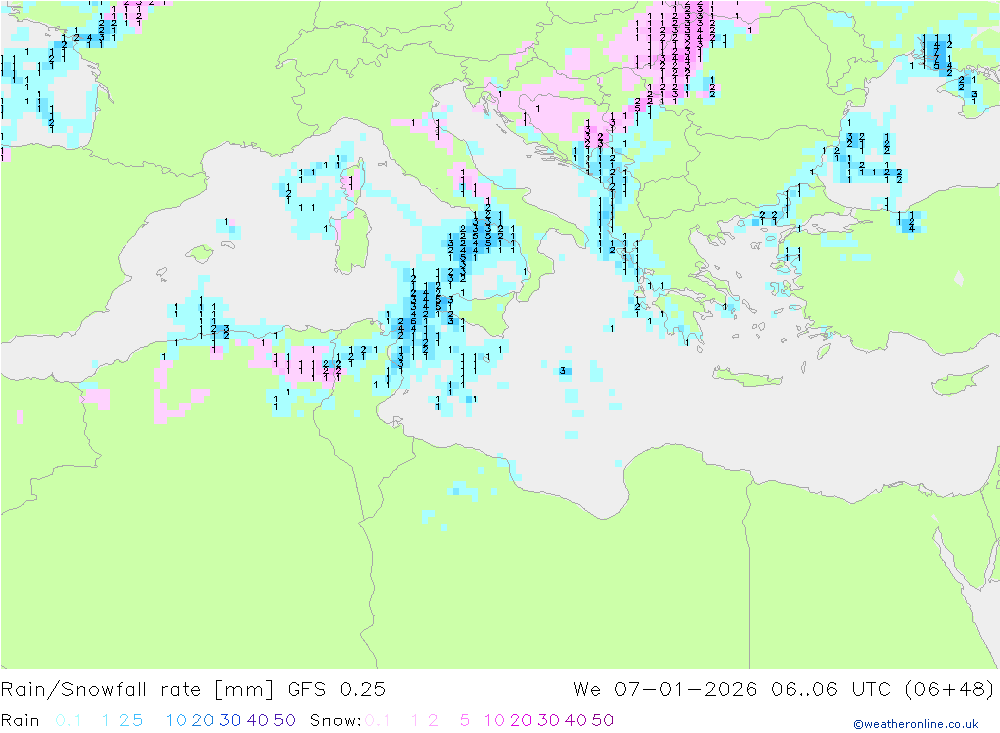Click the Rain legend value 5
The width and height of the screenshot is (1000, 733).
(137, 720)
